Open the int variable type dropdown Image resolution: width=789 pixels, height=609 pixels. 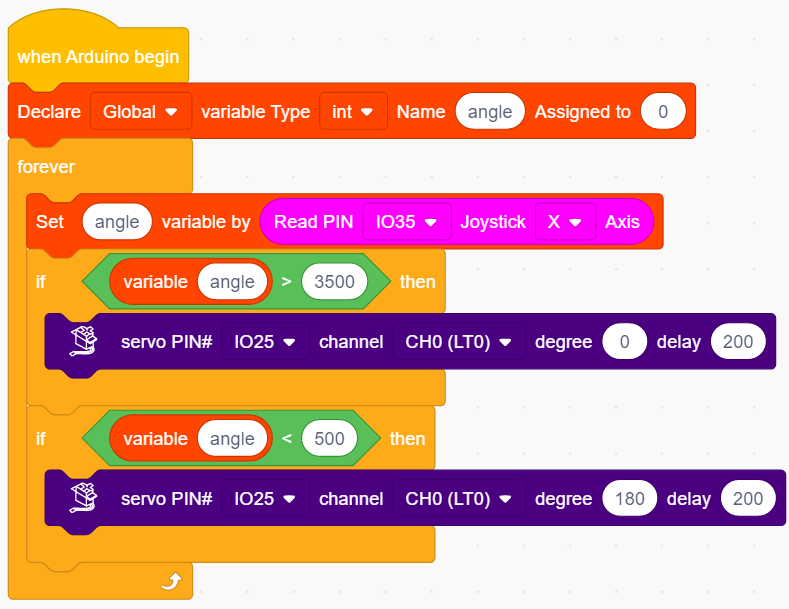353,112
